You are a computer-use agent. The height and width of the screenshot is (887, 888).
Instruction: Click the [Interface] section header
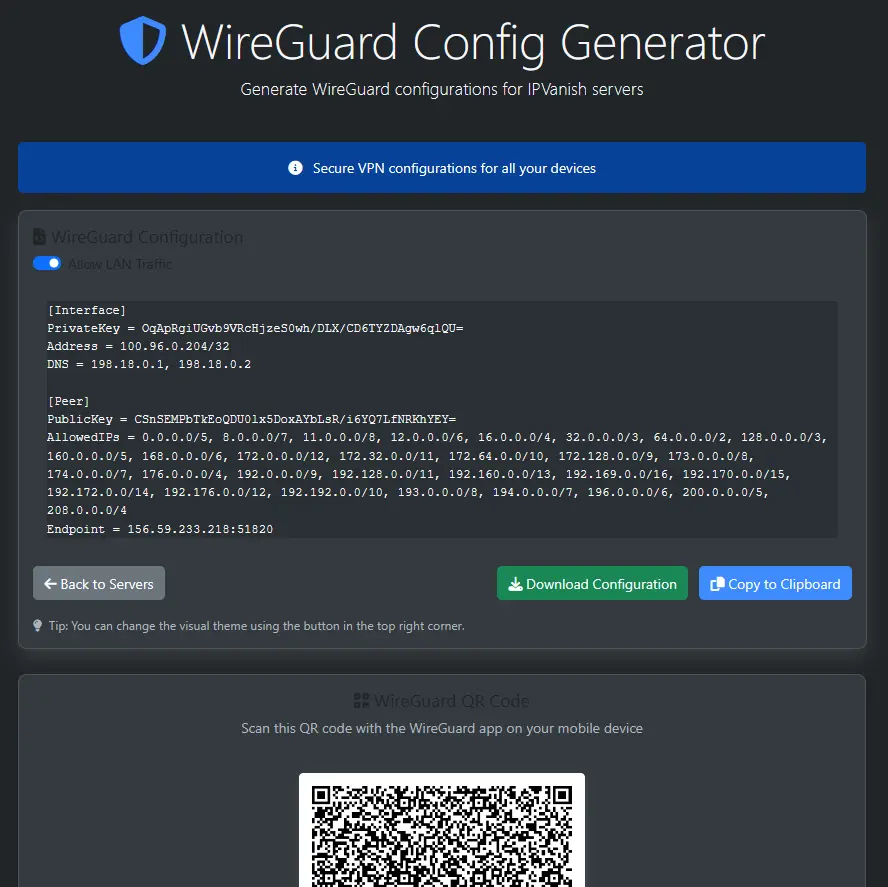click(x=87, y=310)
